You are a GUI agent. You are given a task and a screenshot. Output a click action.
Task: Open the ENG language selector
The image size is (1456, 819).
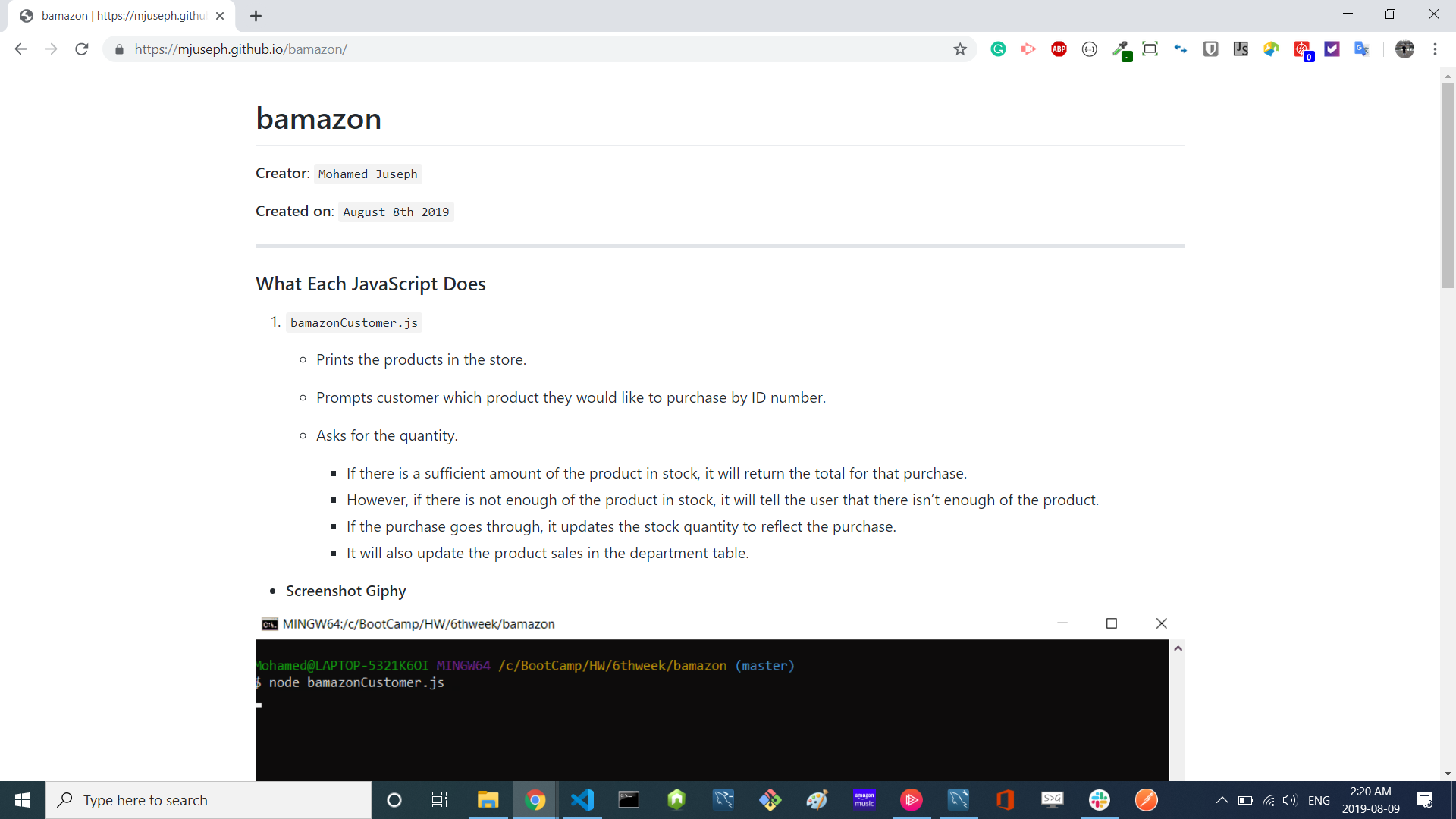[1319, 800]
